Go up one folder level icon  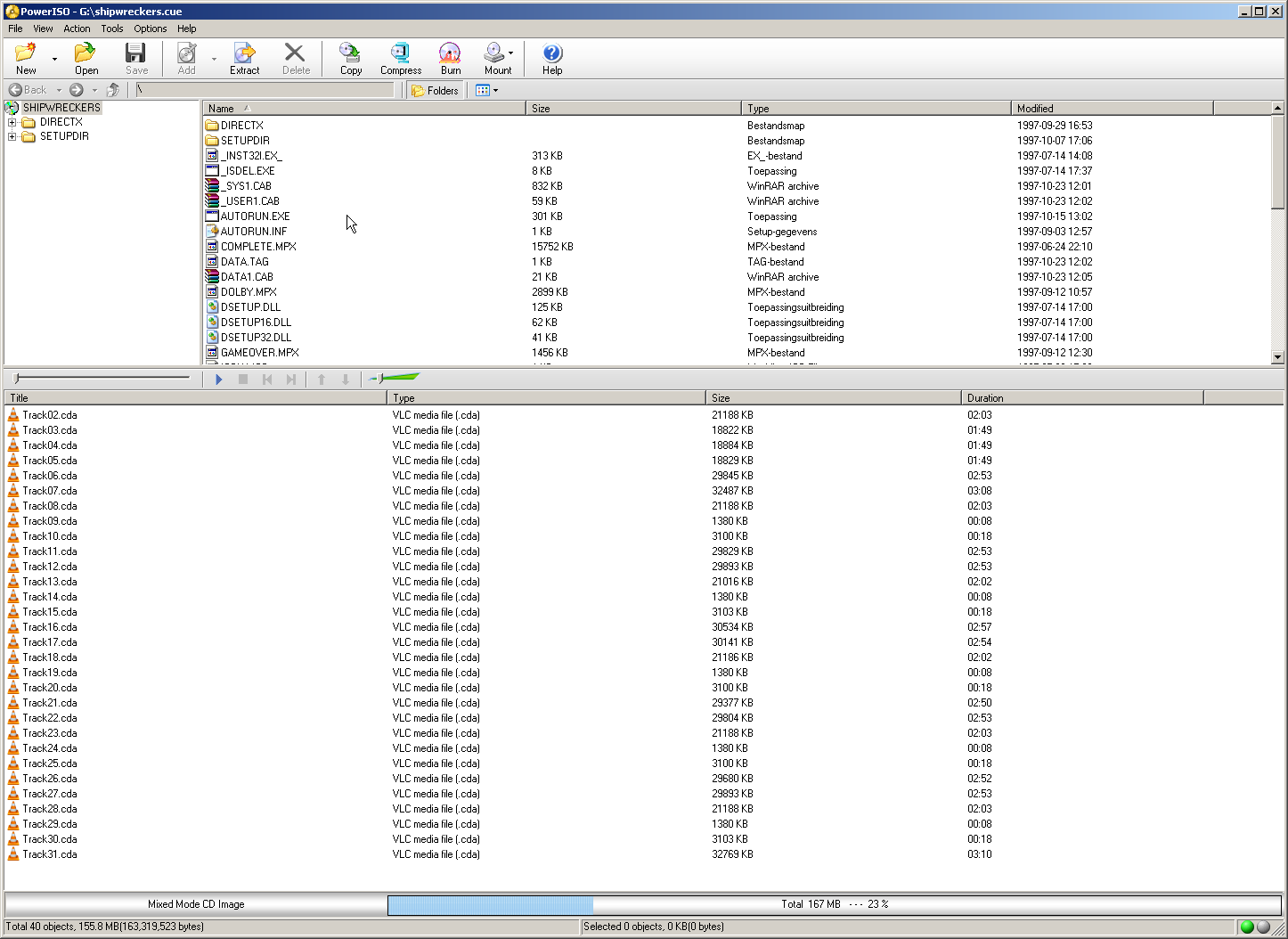pos(113,90)
